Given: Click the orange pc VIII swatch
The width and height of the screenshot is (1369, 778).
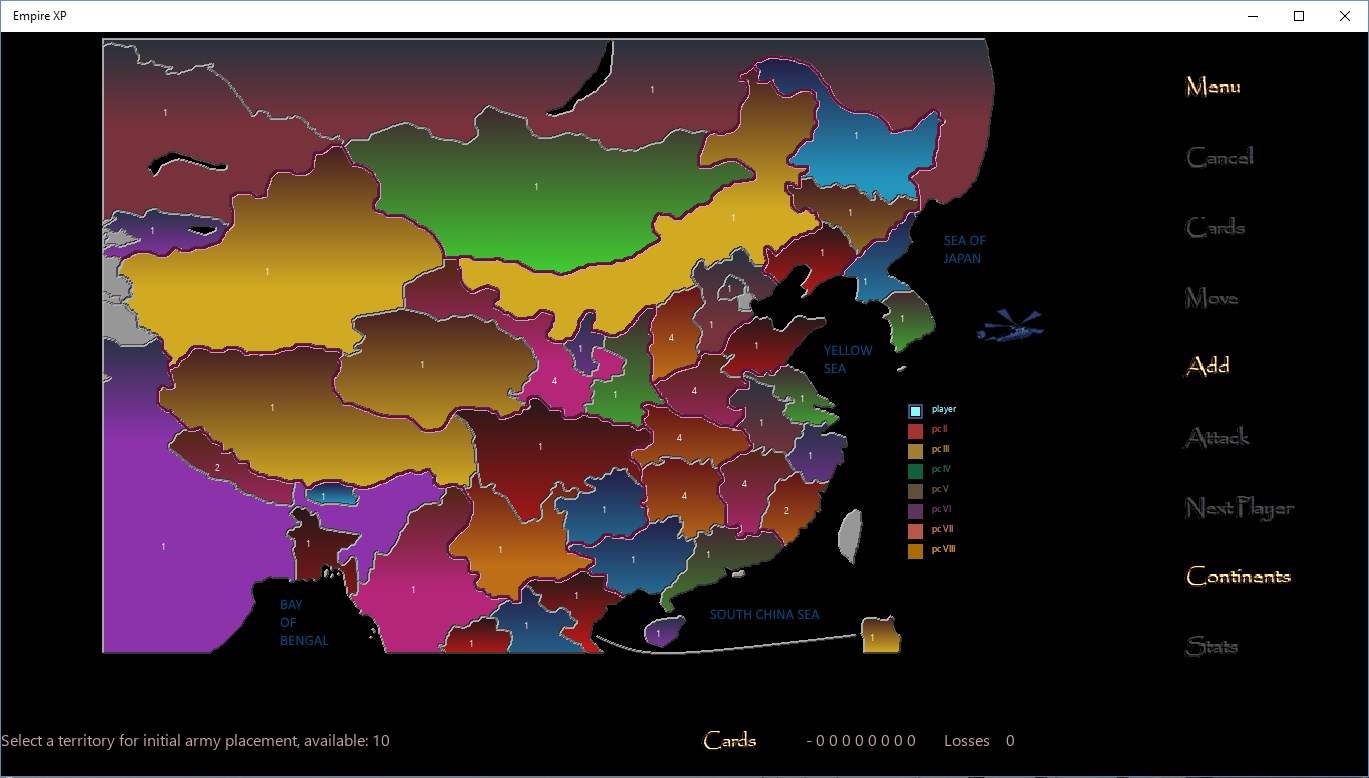Looking at the screenshot, I should point(915,551).
